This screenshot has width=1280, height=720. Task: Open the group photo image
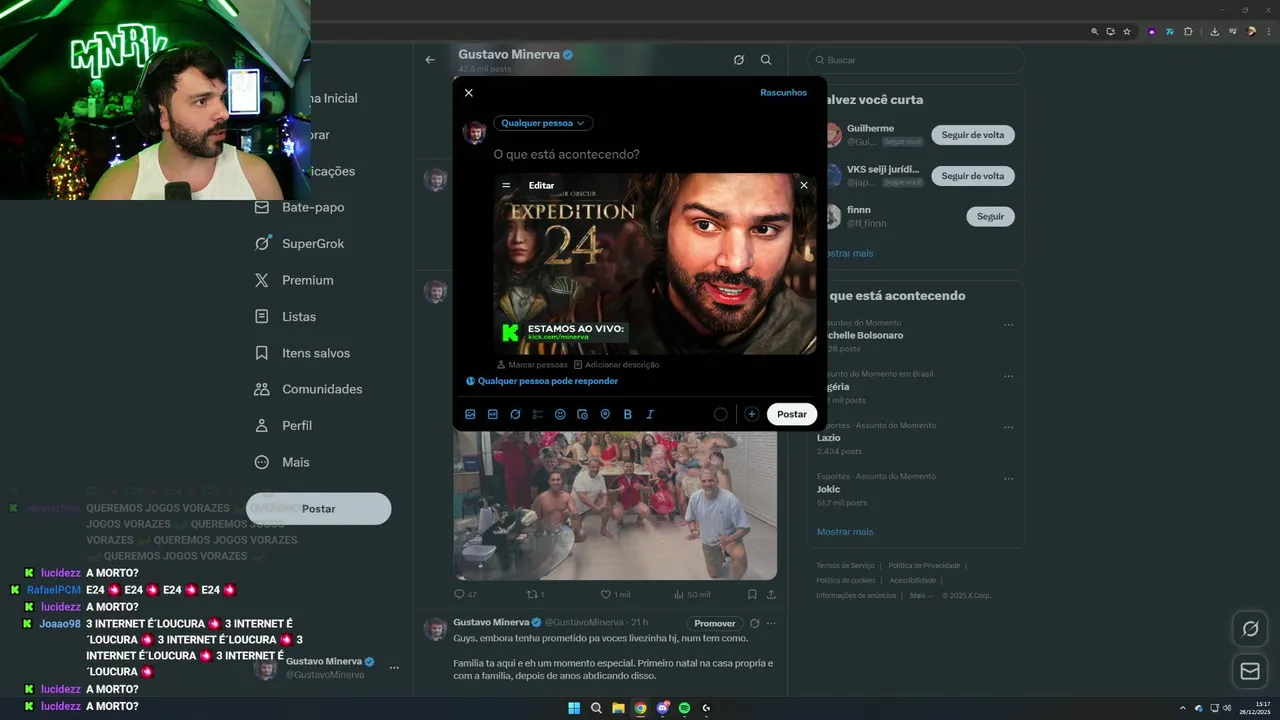pyautogui.click(x=615, y=505)
